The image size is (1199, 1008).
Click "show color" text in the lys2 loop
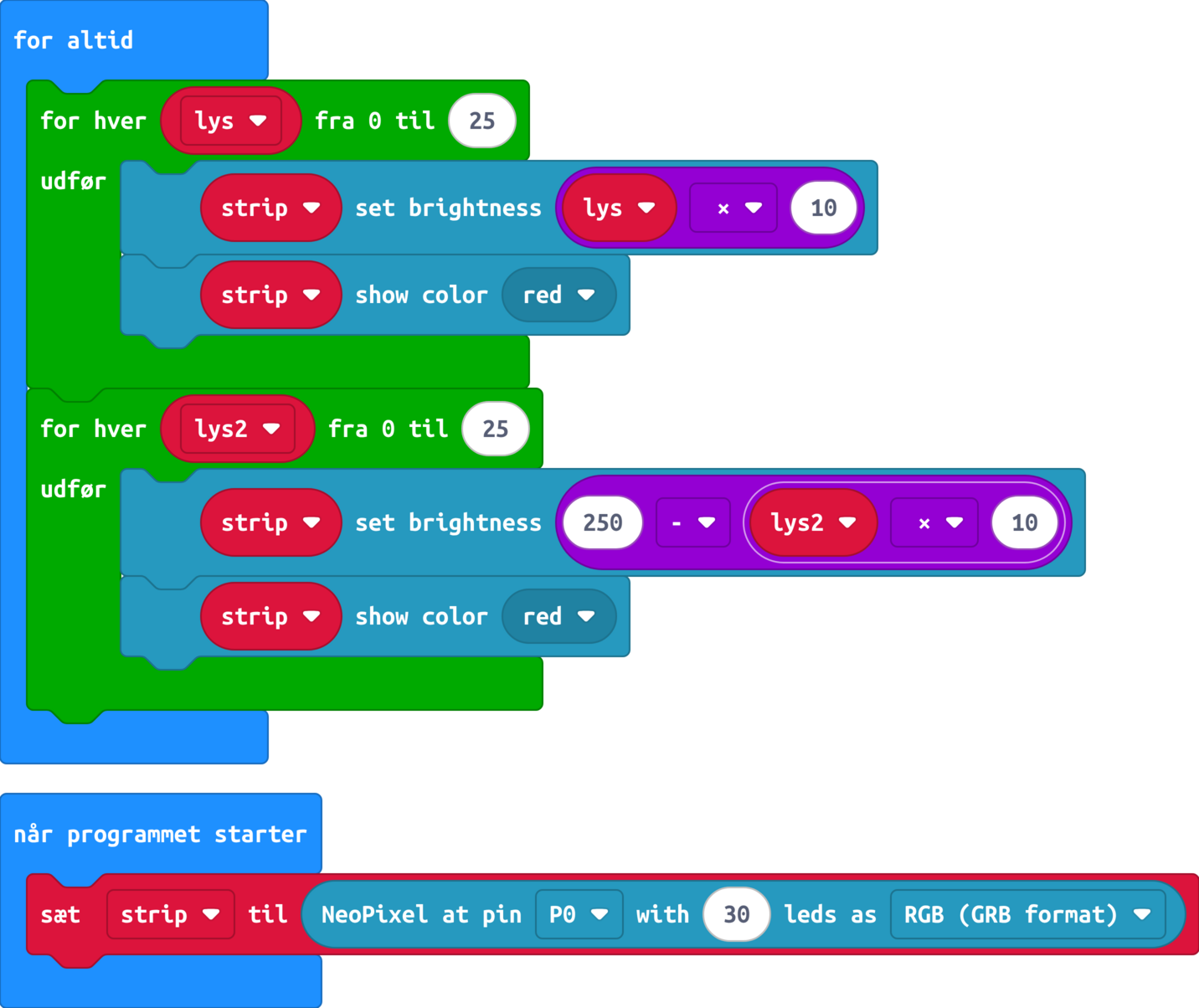422,616
